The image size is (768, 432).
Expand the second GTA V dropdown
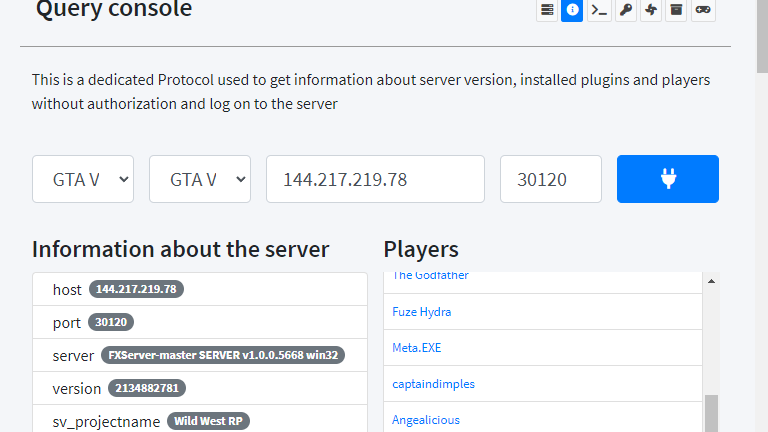200,179
